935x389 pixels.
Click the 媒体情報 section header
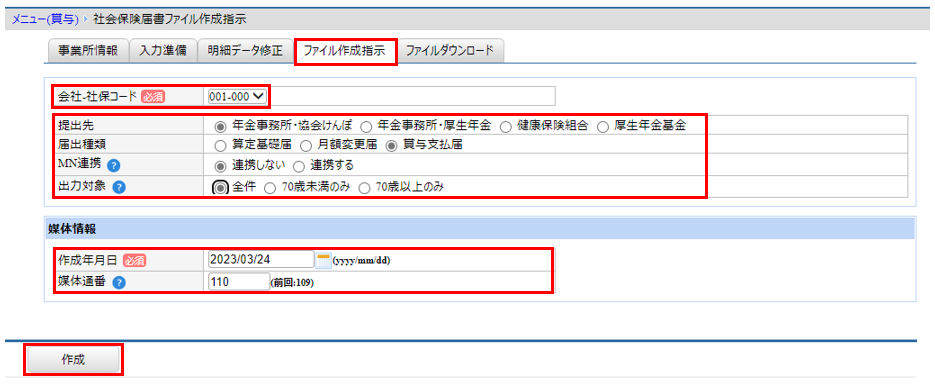[479, 228]
